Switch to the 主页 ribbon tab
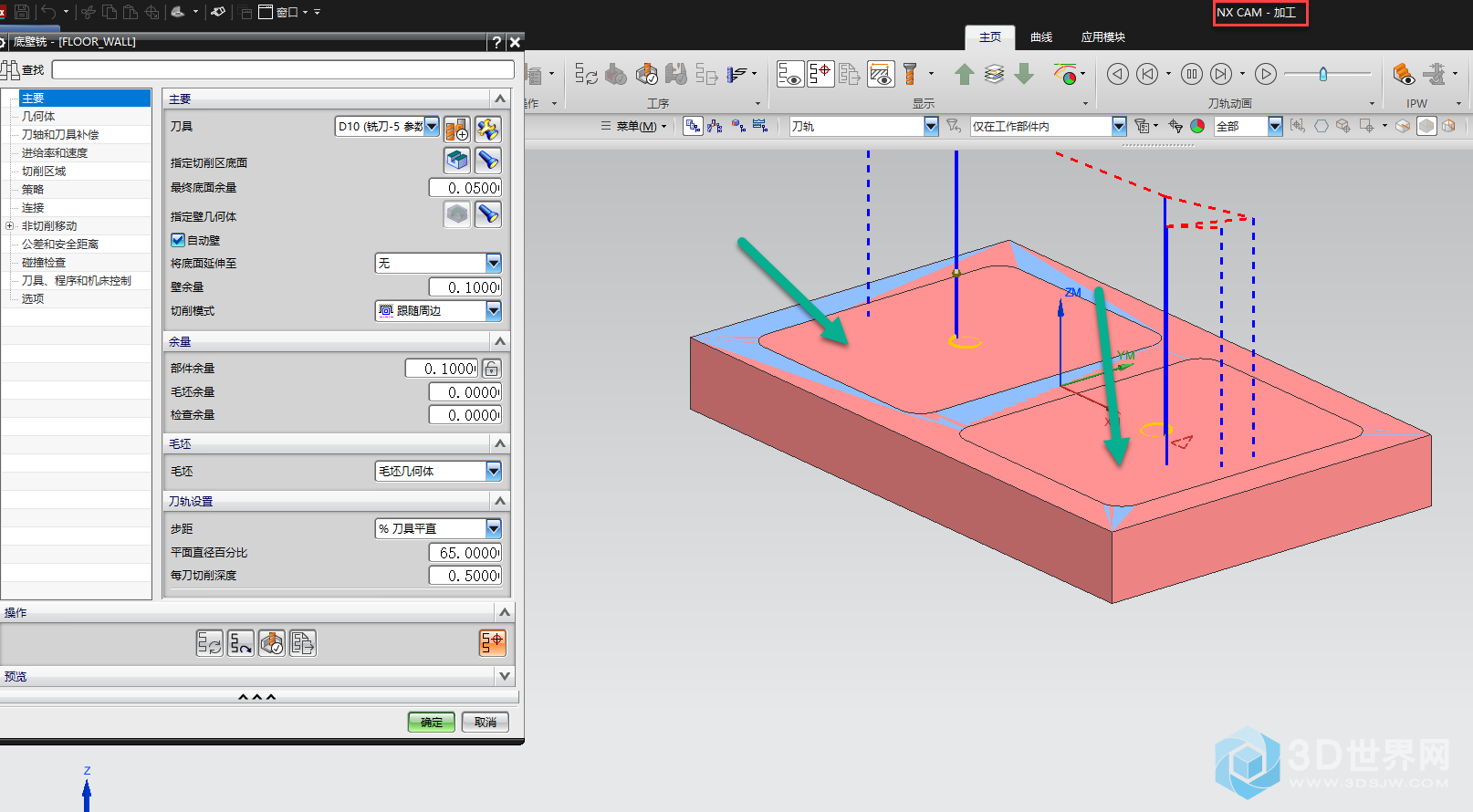 point(990,37)
